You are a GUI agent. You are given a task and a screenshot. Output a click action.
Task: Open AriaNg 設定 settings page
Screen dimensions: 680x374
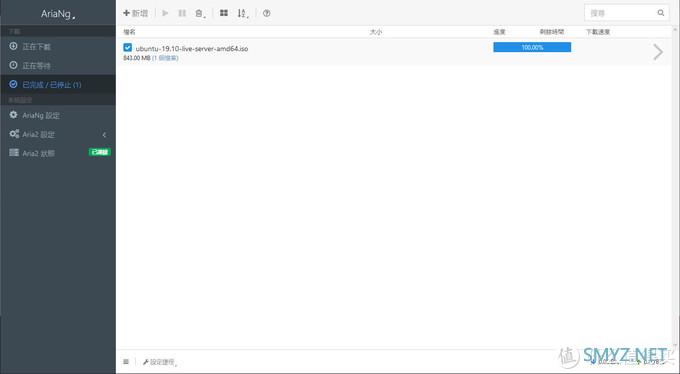(58, 115)
